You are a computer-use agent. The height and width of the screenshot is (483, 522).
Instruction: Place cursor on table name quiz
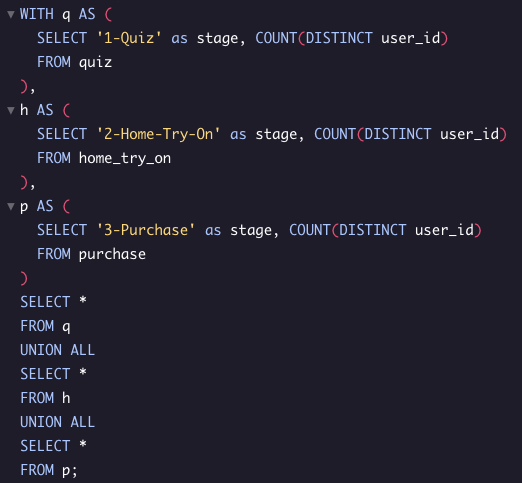(95, 63)
